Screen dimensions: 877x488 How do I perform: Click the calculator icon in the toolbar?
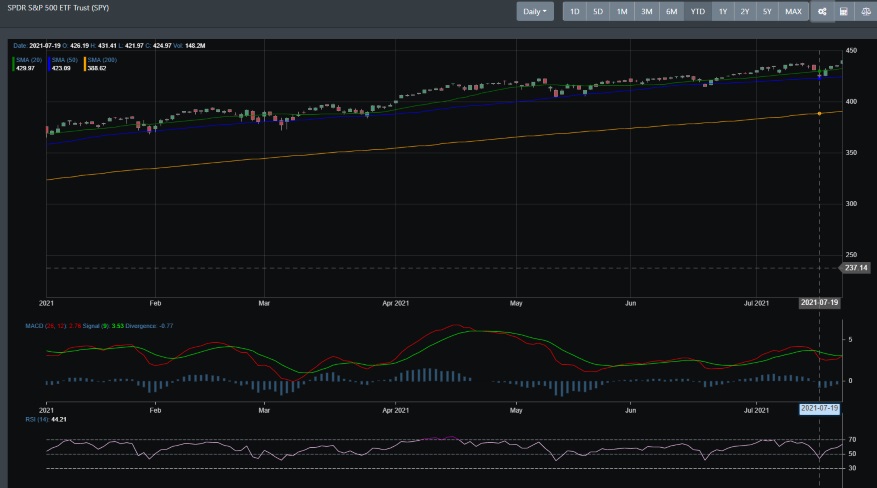point(844,12)
